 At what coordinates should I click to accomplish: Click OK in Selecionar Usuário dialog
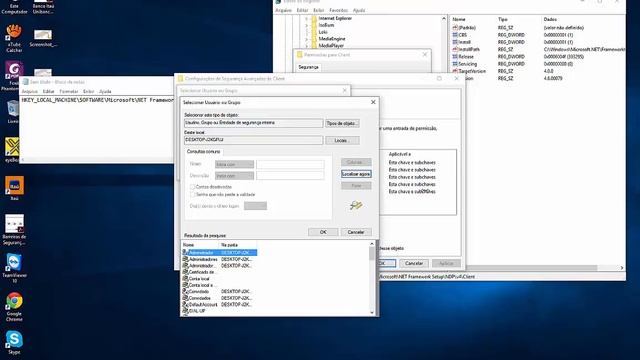(x=323, y=232)
